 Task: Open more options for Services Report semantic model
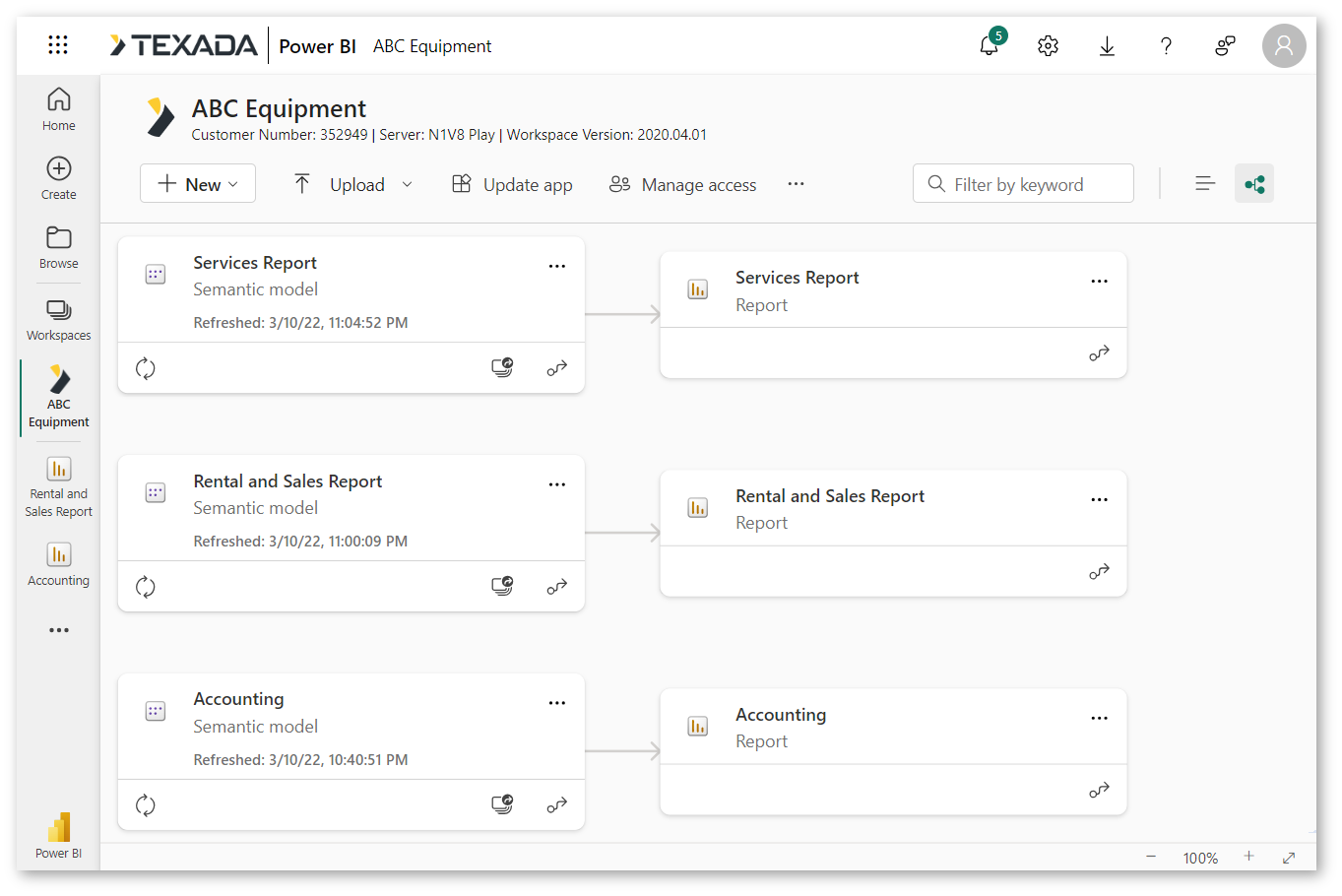[x=557, y=266]
